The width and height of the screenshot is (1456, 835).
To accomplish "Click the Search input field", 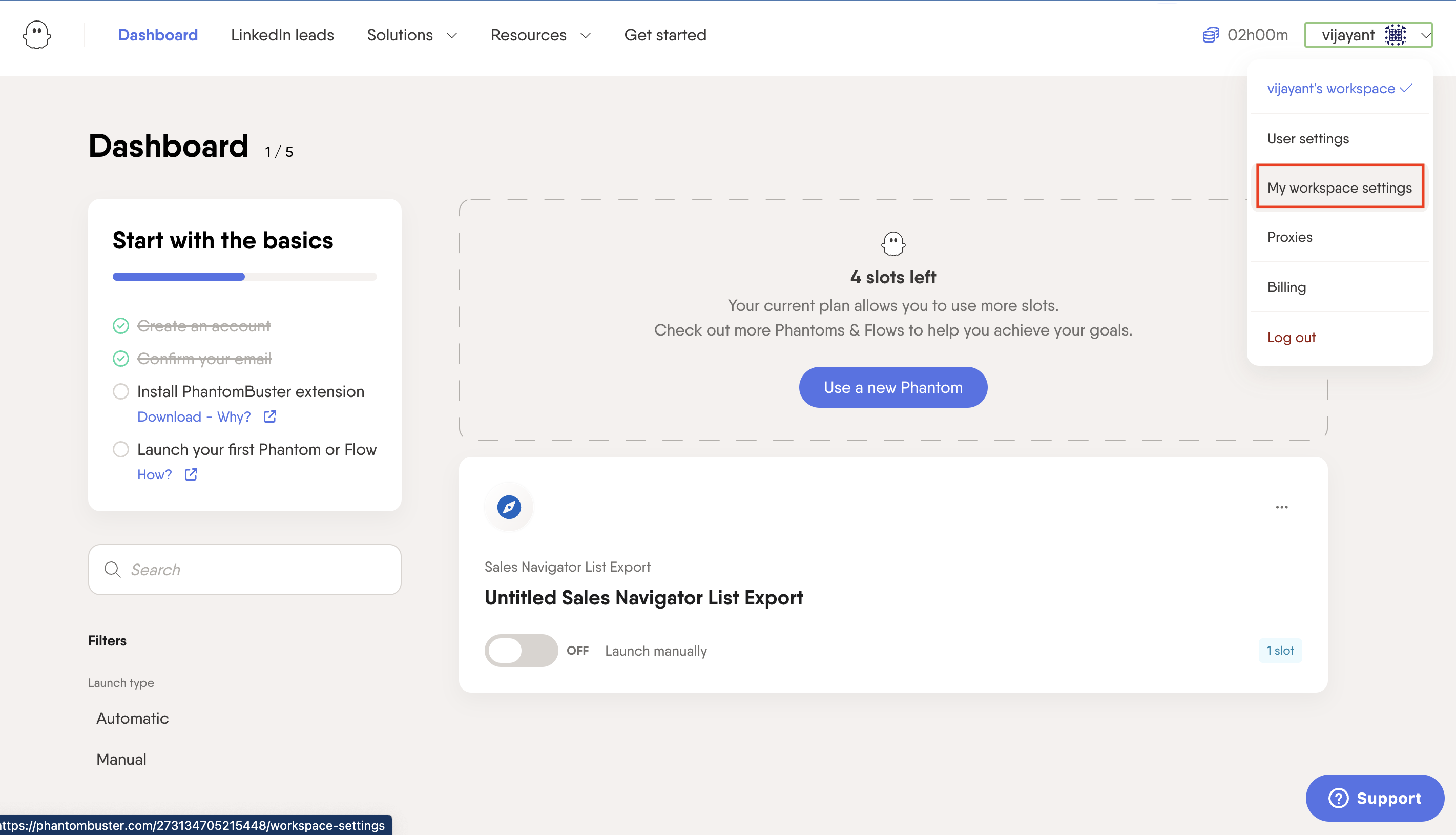I will (x=253, y=570).
